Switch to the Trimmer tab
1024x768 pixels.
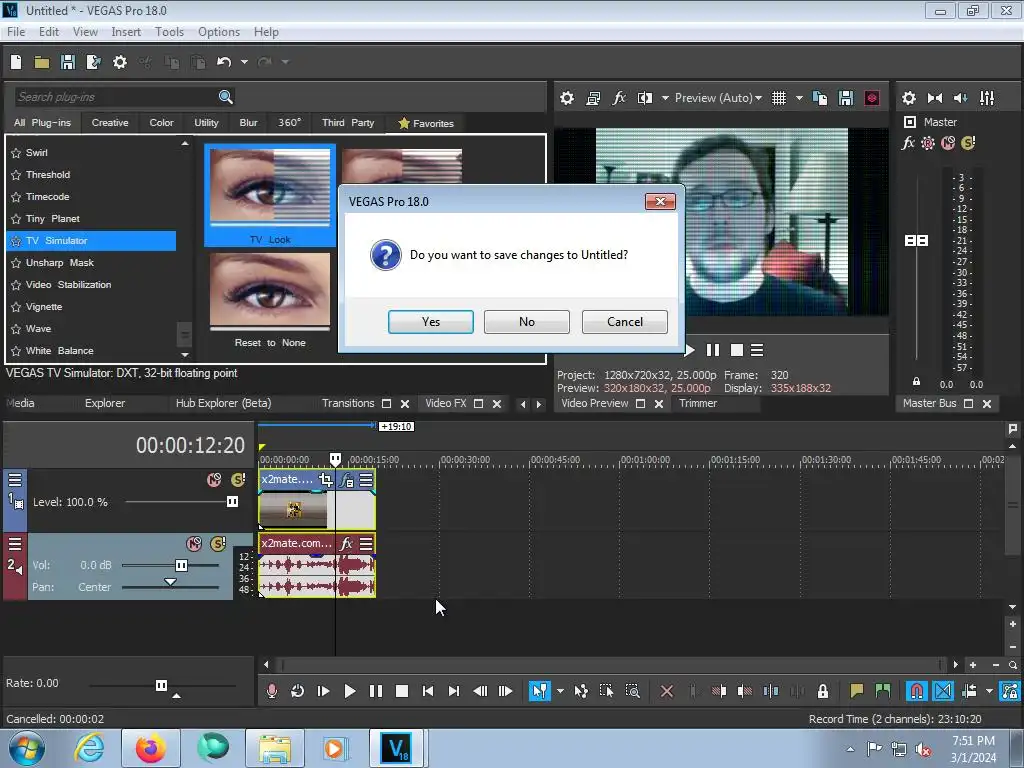(697, 403)
